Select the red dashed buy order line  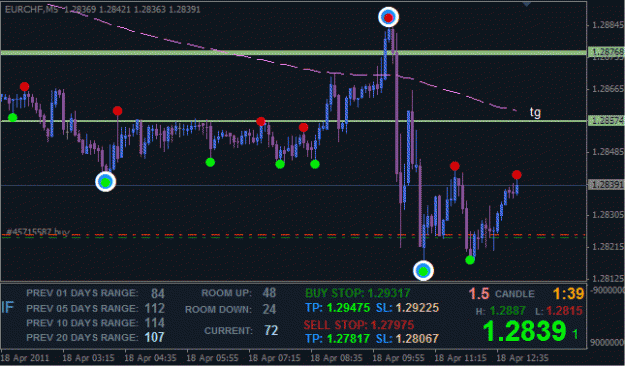coord(294,234)
